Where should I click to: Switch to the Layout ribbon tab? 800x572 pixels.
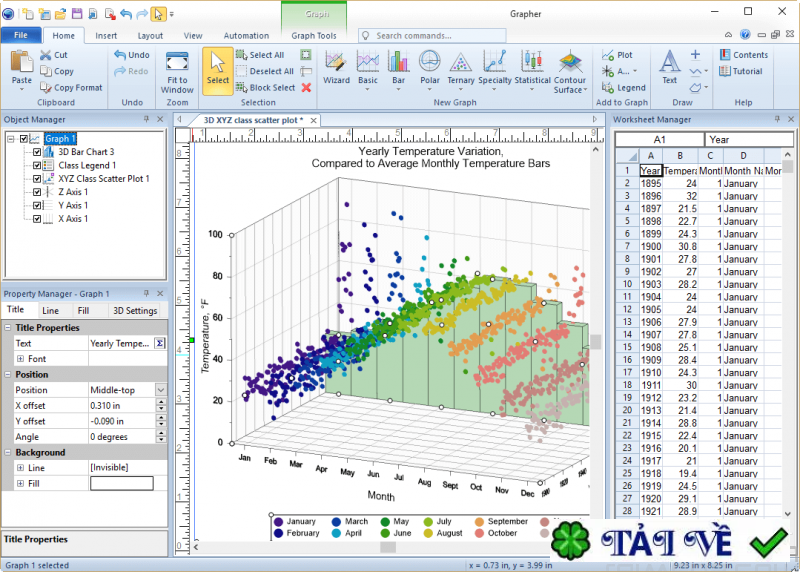(x=150, y=36)
